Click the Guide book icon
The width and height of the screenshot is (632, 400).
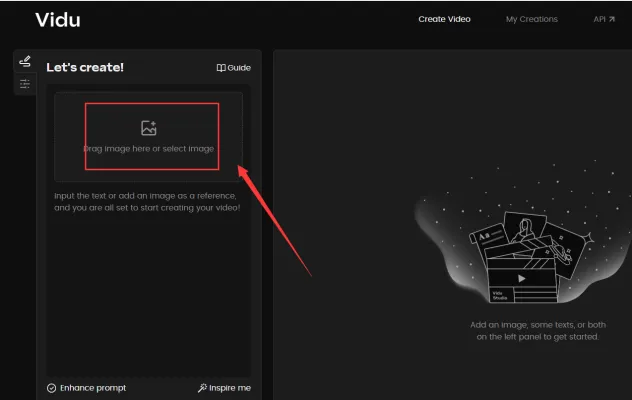(221, 68)
